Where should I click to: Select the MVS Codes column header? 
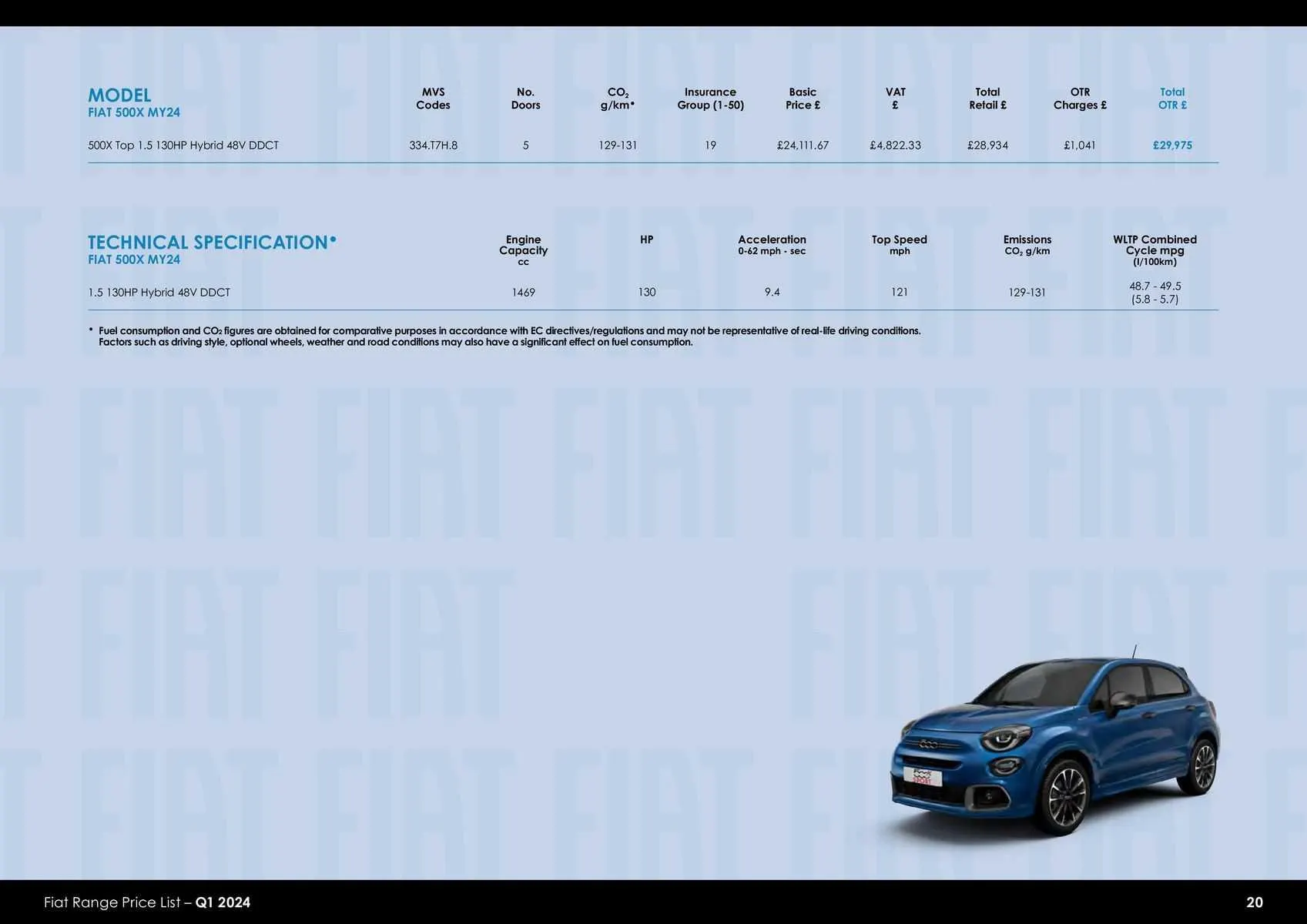point(432,99)
